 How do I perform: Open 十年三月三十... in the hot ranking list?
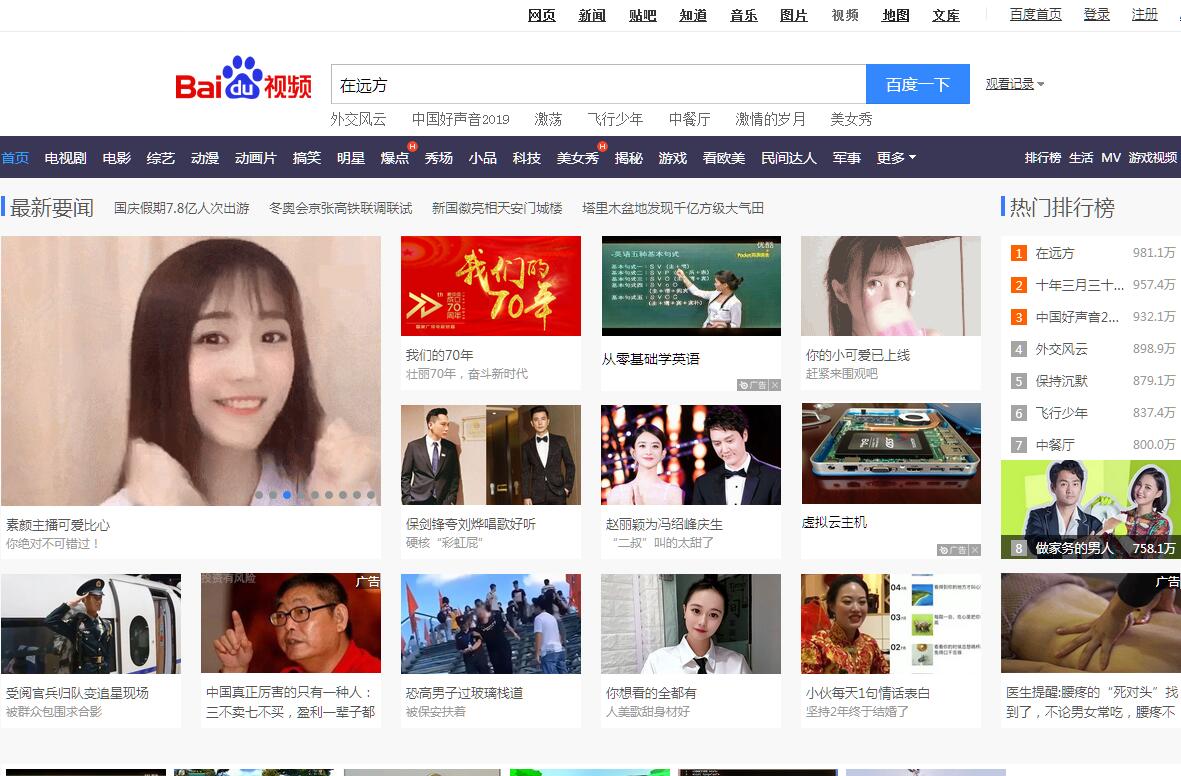coord(1079,286)
